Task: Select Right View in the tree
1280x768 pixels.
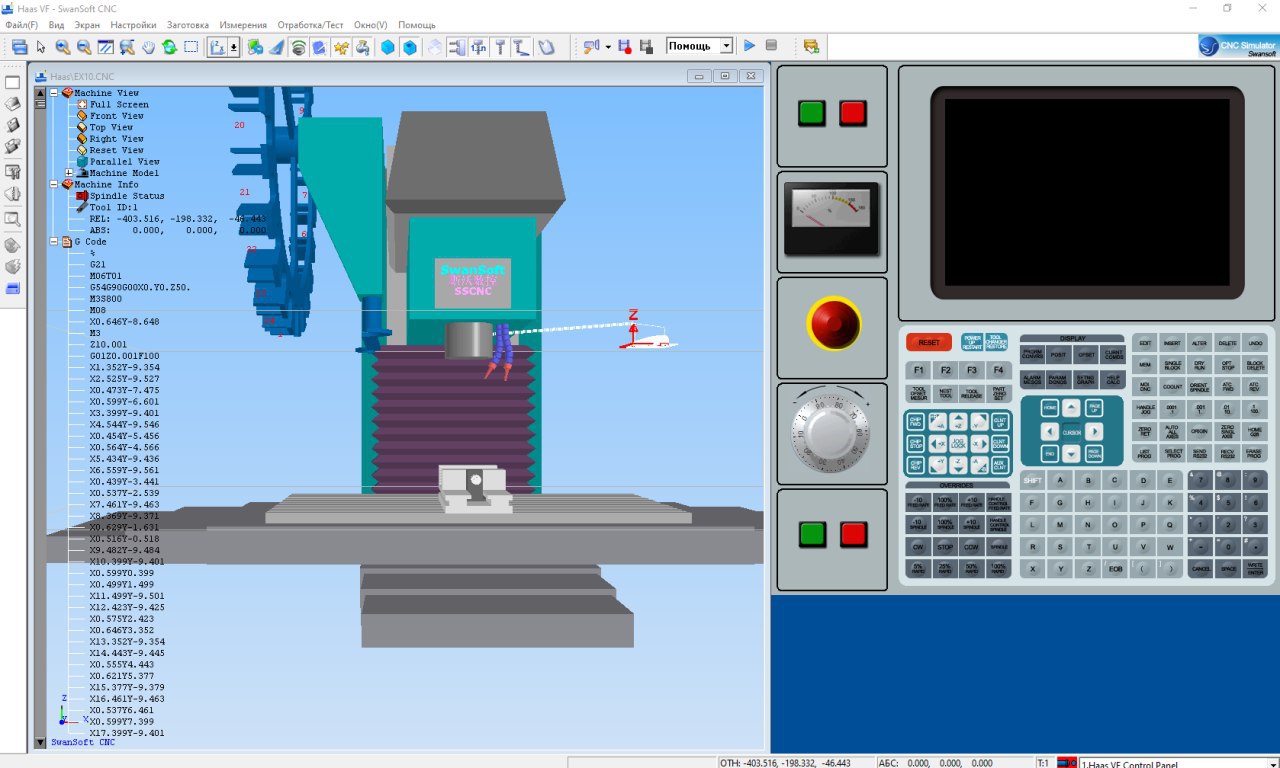Action: point(116,139)
